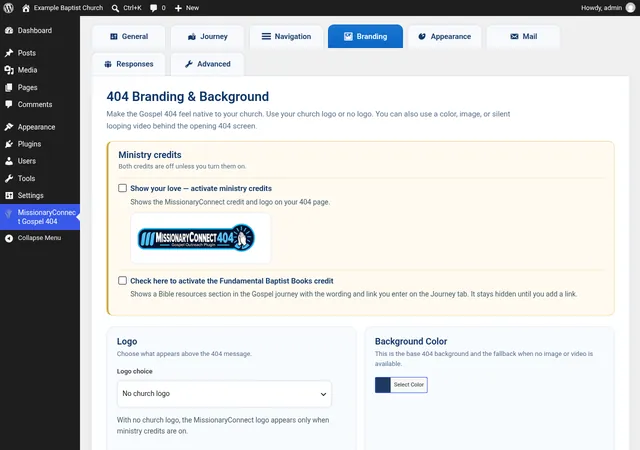Click the WordPress logo icon
The image size is (640, 450).
9,8
